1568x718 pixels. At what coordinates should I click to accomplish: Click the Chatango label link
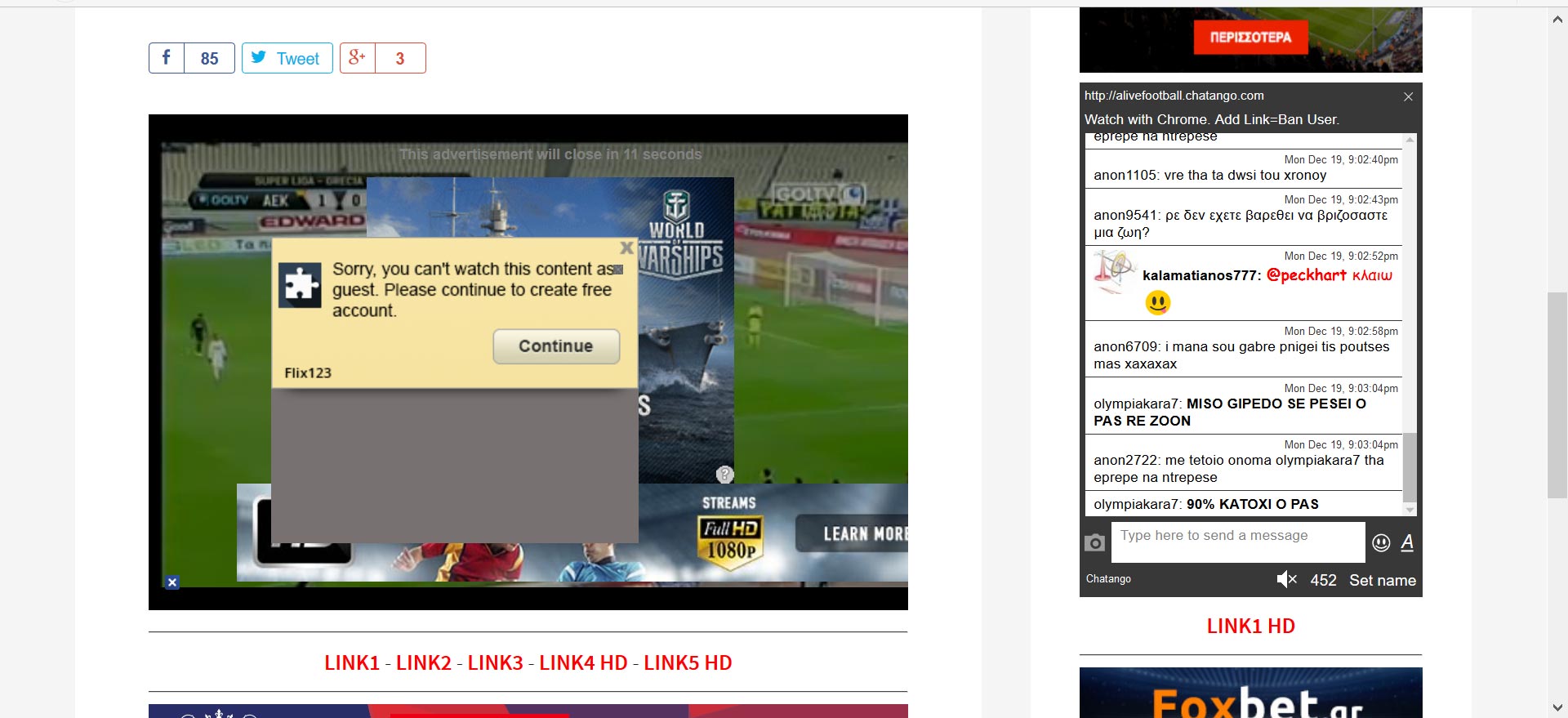pos(1108,578)
